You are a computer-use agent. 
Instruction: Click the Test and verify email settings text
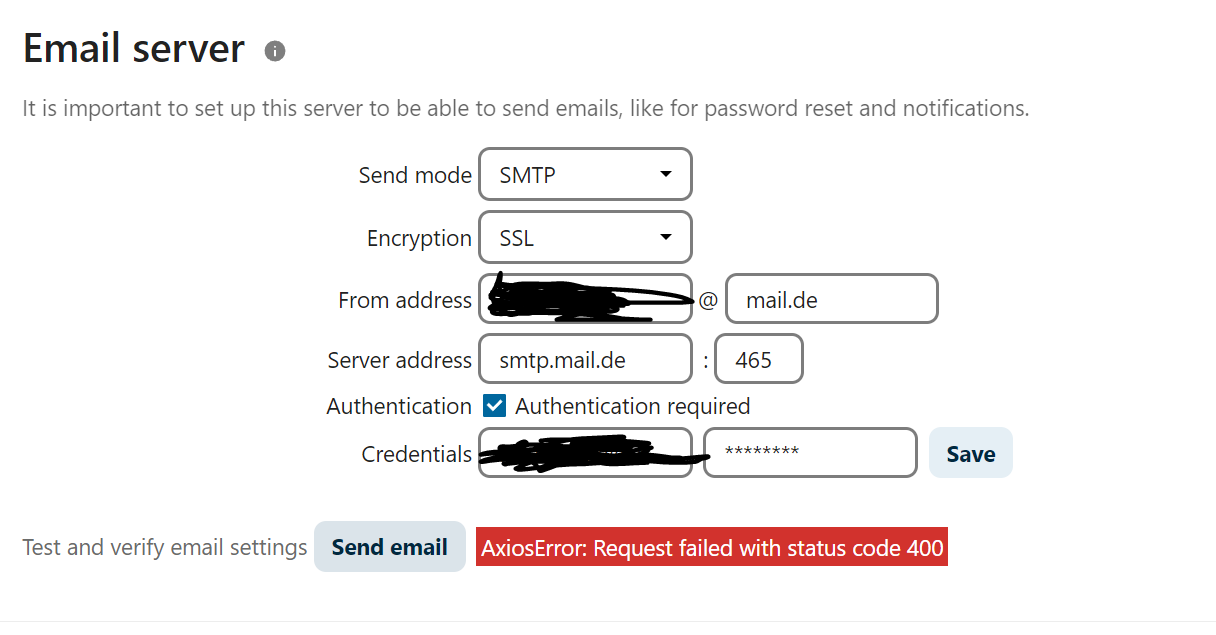(165, 548)
